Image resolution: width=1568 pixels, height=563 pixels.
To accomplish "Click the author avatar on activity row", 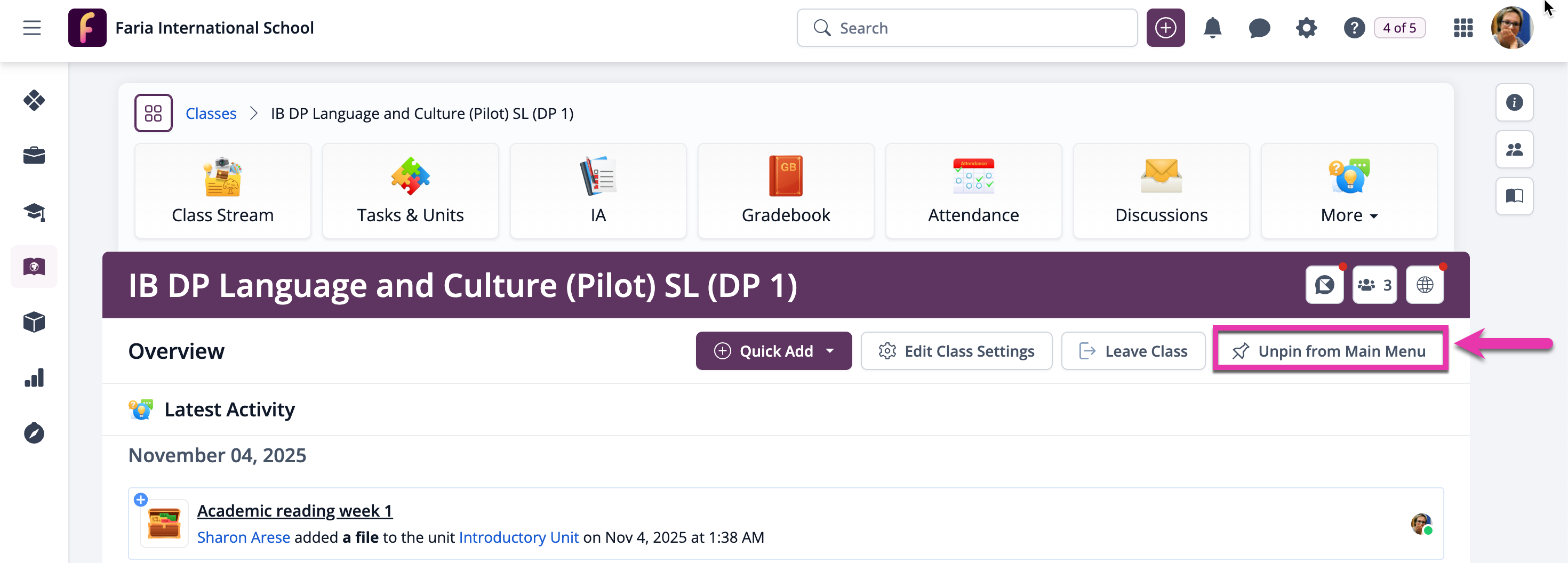I will [1421, 524].
